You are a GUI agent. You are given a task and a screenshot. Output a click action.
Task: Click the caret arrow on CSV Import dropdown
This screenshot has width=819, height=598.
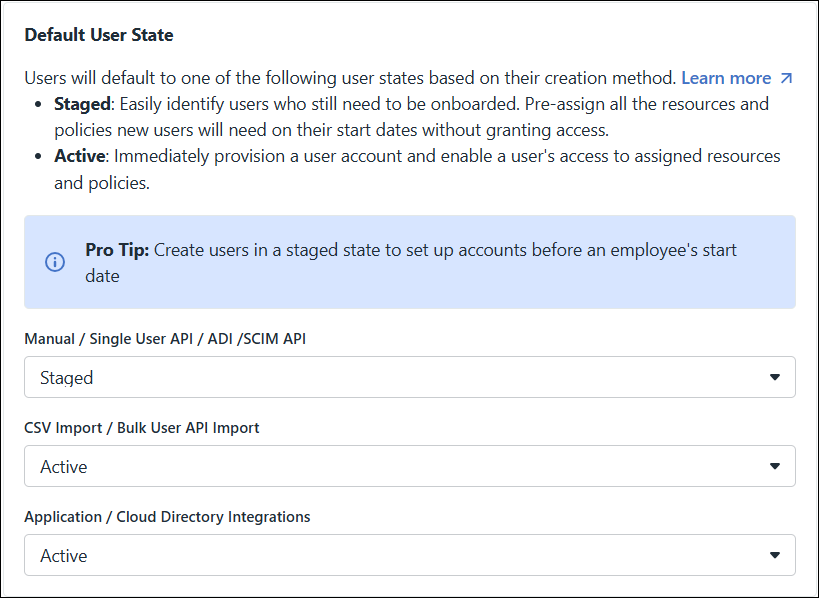point(774,467)
